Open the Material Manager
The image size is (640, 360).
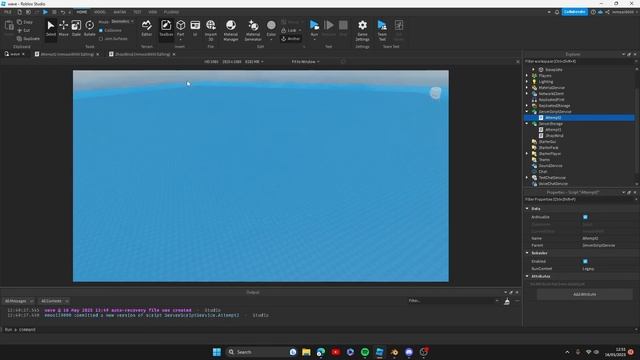(x=231, y=30)
